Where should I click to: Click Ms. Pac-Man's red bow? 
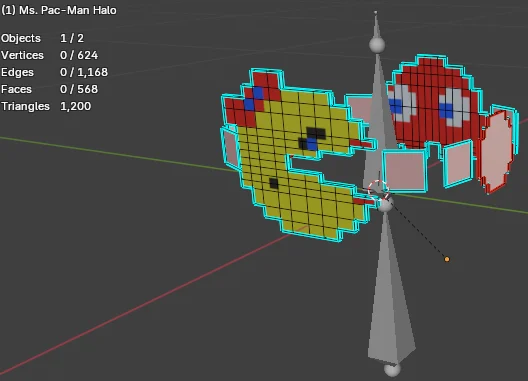click(x=253, y=99)
